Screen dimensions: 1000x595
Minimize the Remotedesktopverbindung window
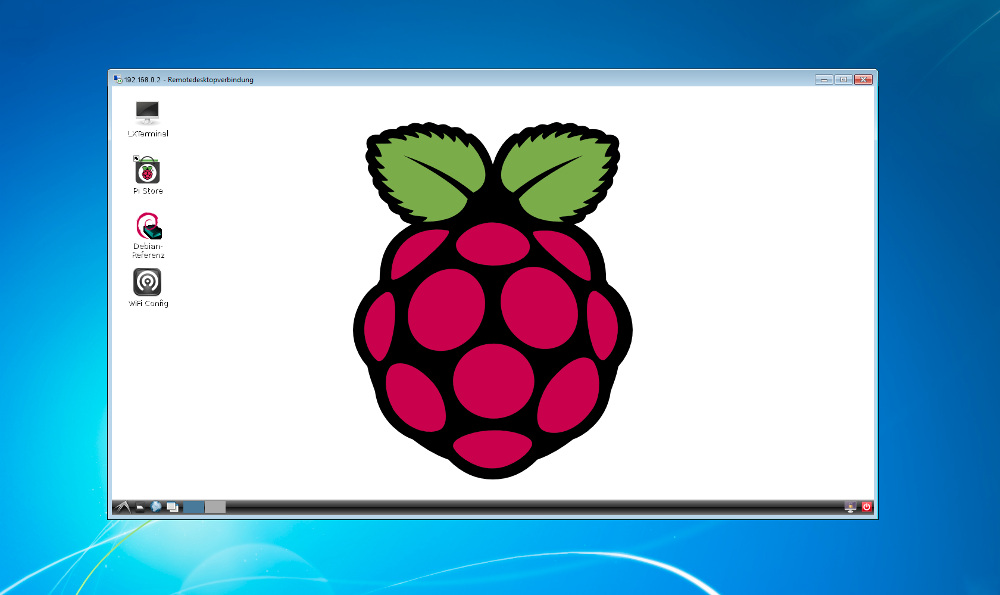(824, 80)
